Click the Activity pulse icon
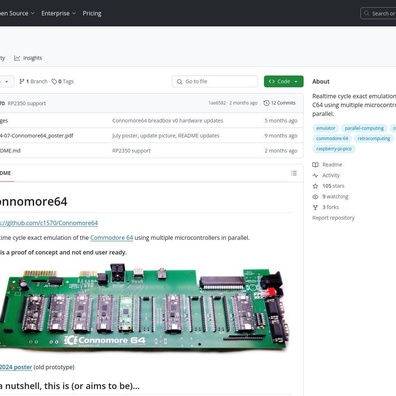Image resolution: width=396 pixels, height=396 pixels. coord(315,175)
